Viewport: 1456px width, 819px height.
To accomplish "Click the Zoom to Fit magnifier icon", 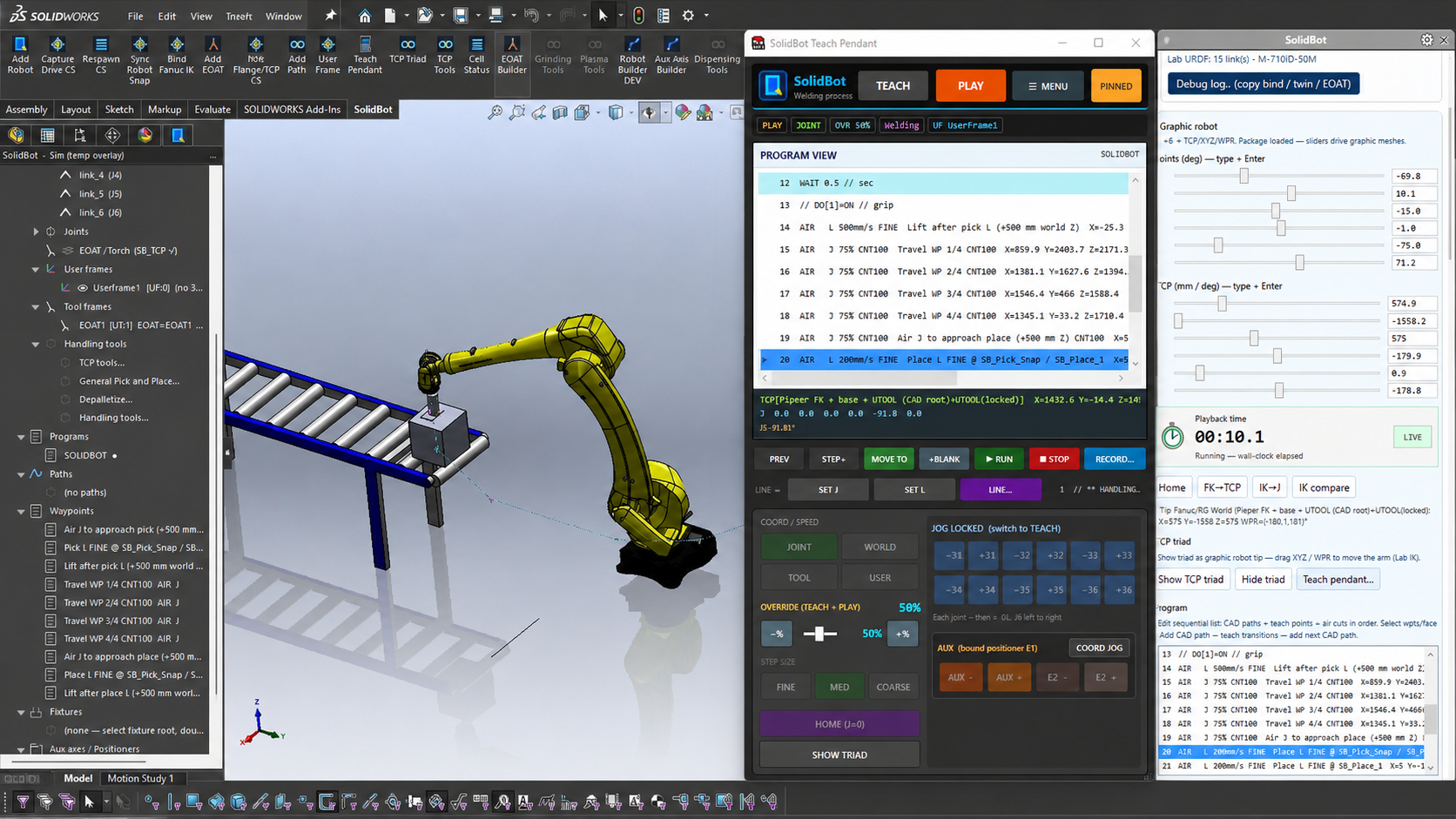I will point(495,112).
